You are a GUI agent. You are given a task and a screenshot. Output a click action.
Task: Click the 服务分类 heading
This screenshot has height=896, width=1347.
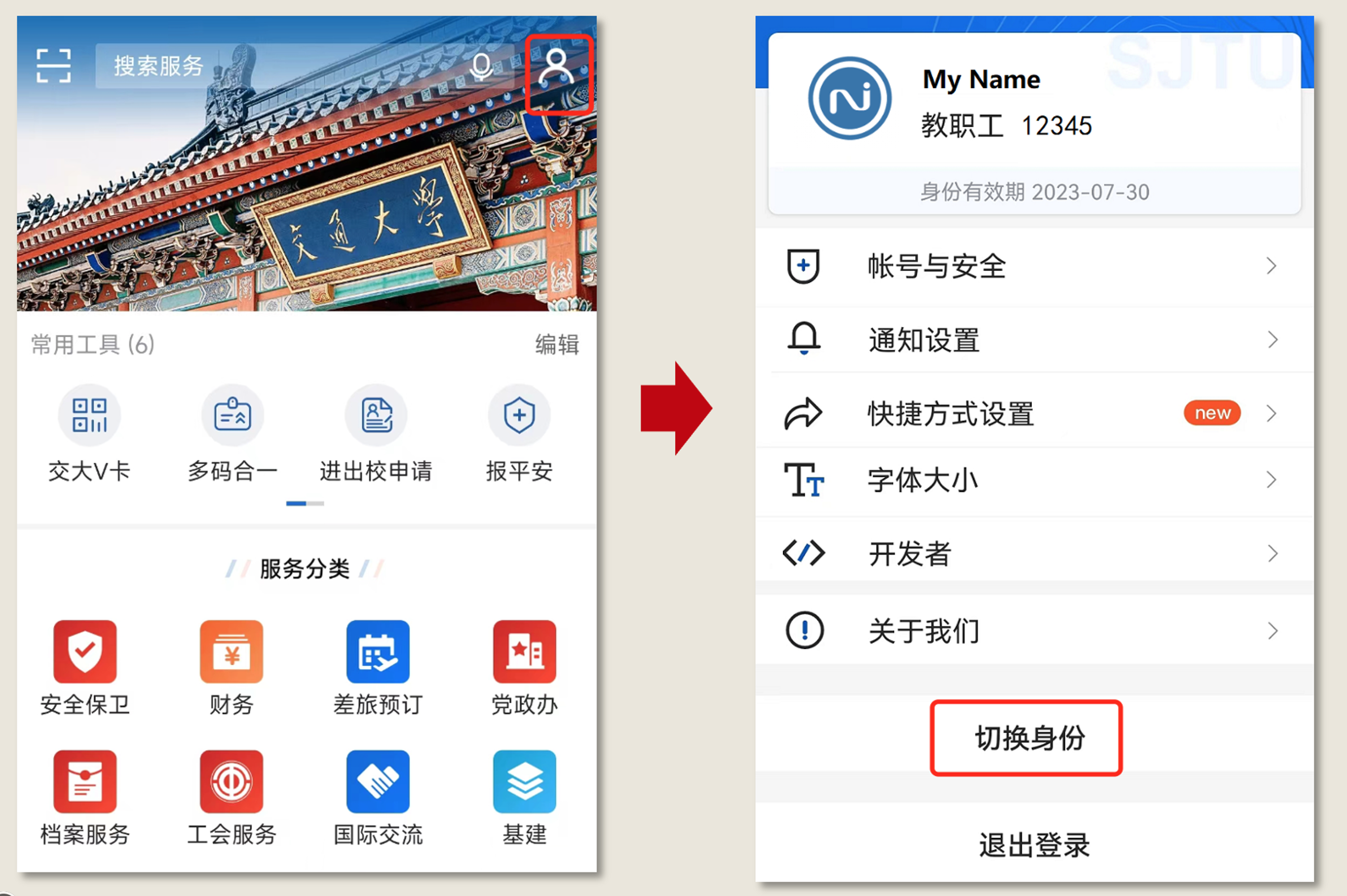305,569
